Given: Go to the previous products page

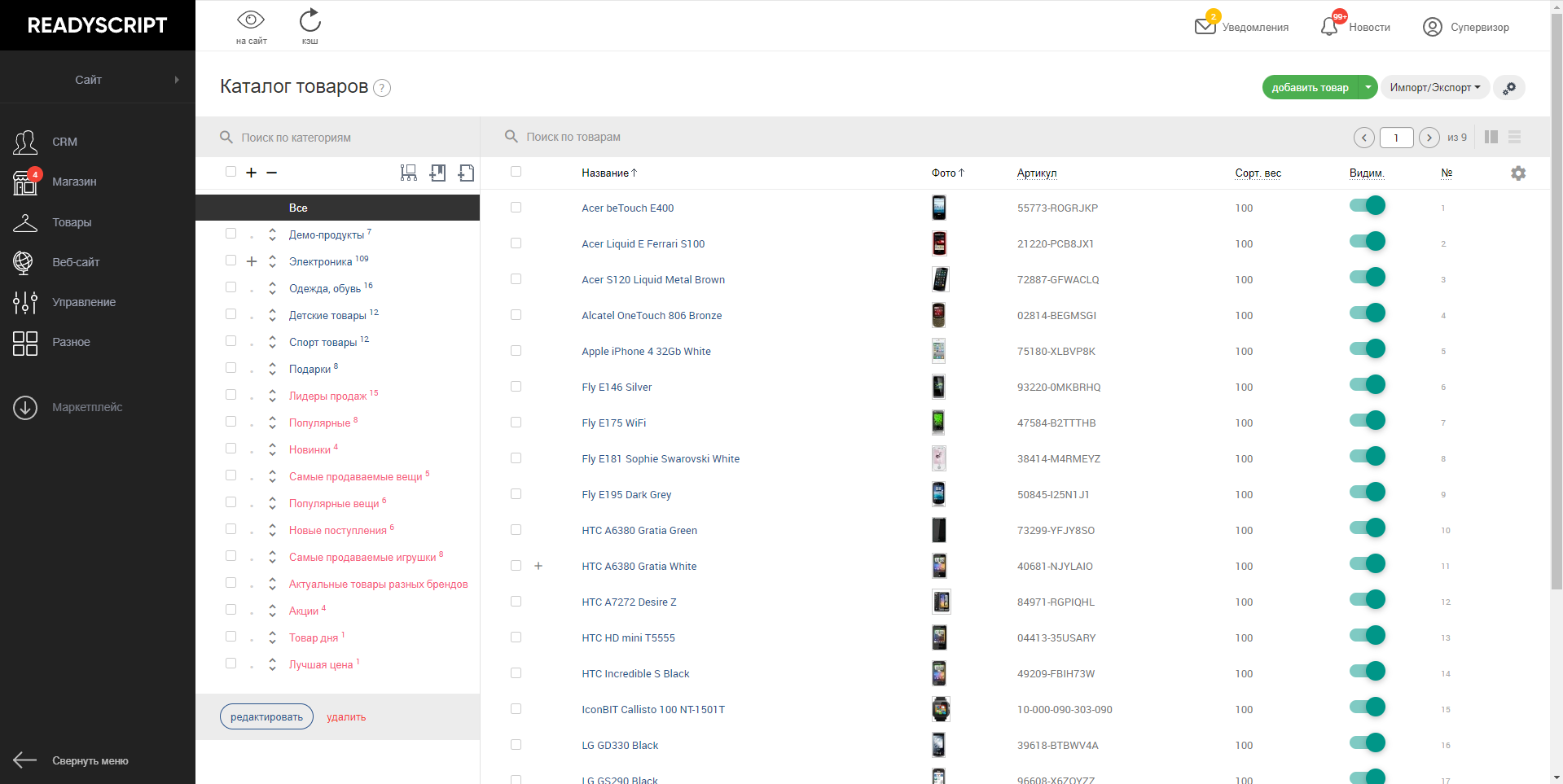Looking at the screenshot, I should pyautogui.click(x=1364, y=138).
